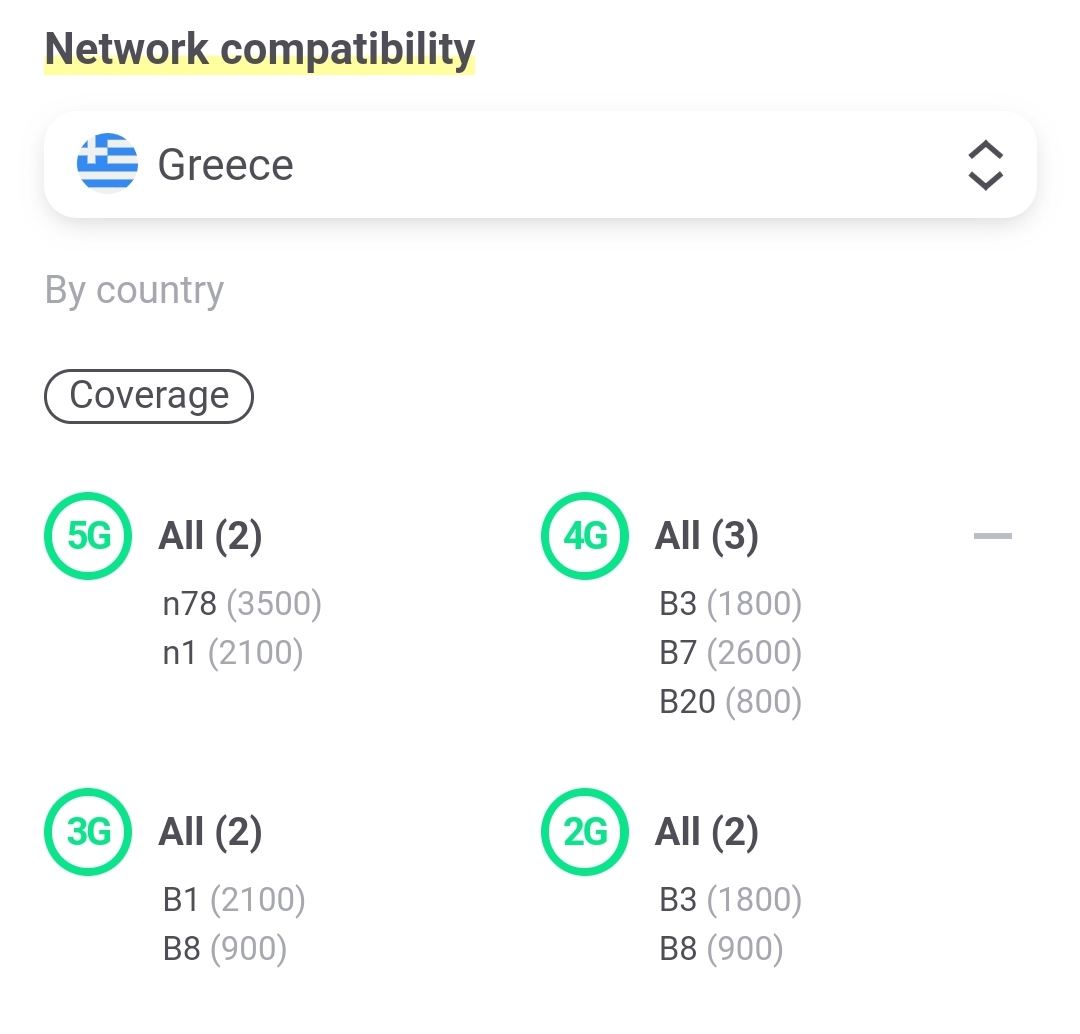Click the 3G network badge icon
This screenshot has width=1080, height=1034.
(88, 832)
